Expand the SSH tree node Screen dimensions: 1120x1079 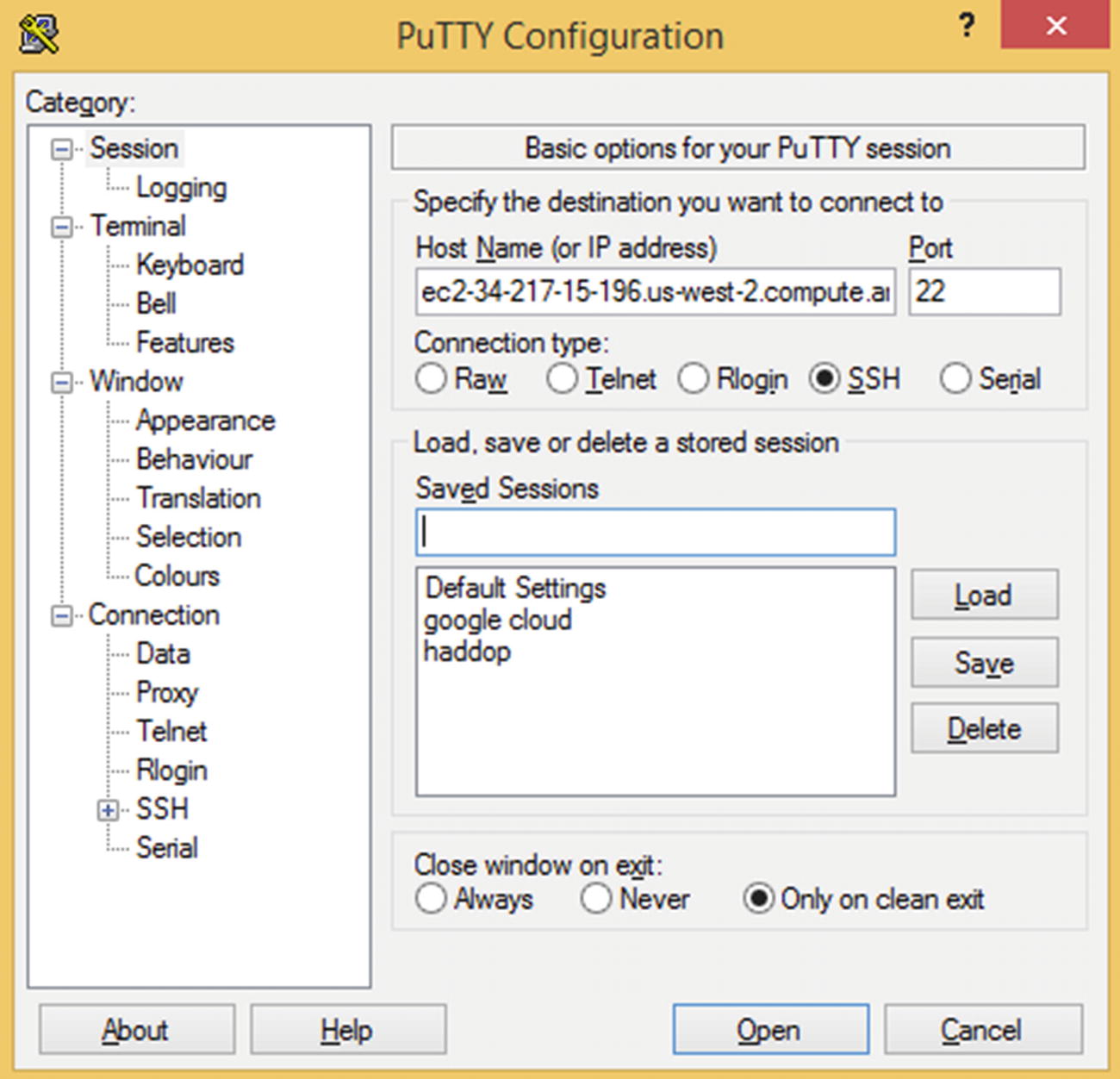coord(108,810)
